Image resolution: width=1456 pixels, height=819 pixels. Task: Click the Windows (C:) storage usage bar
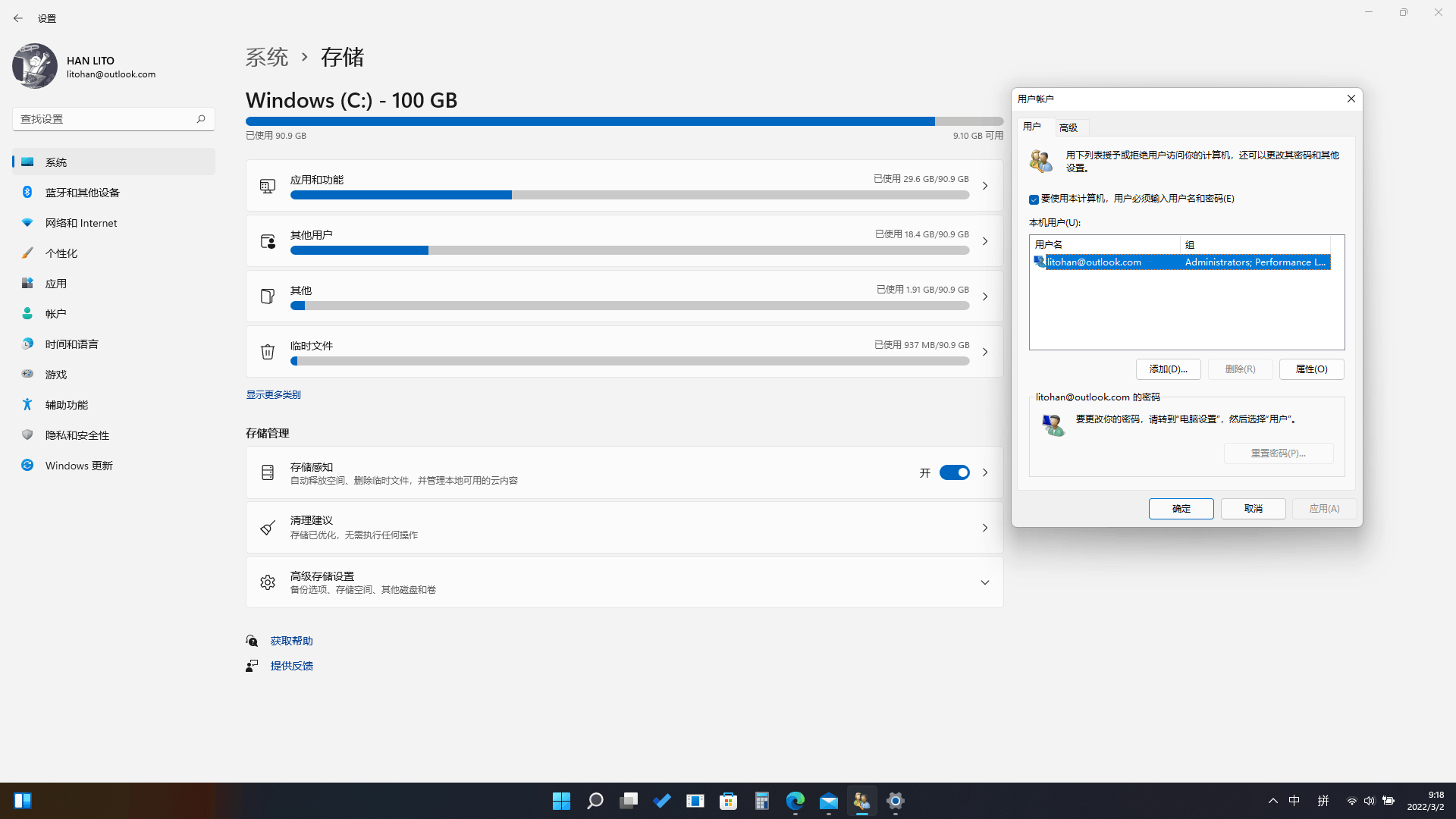623,121
